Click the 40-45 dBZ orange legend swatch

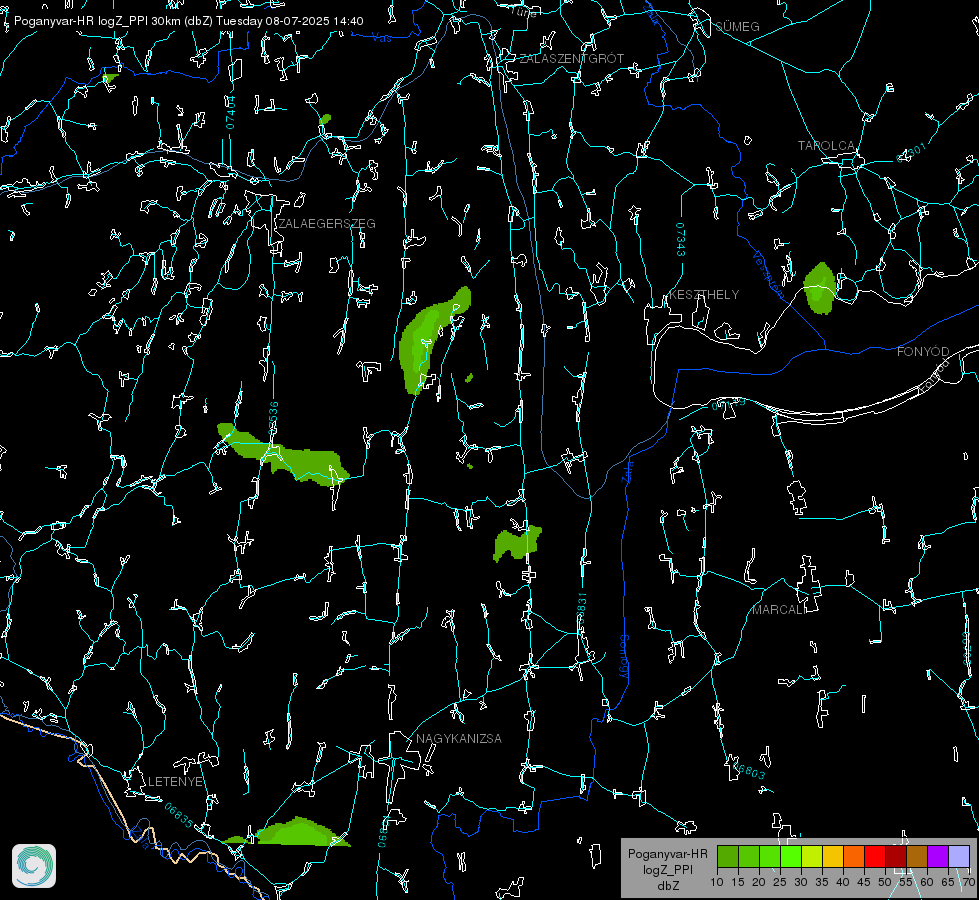pyautogui.click(x=854, y=857)
